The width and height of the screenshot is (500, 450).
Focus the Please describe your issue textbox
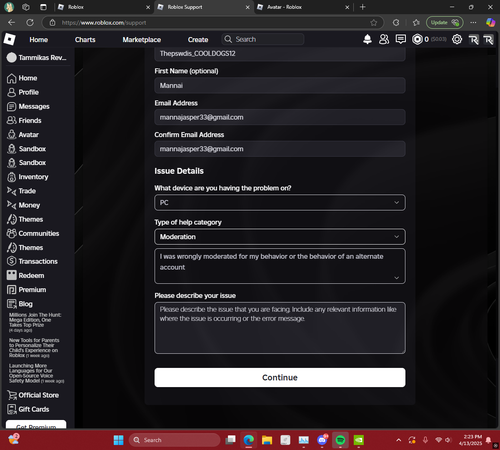pyautogui.click(x=280, y=328)
